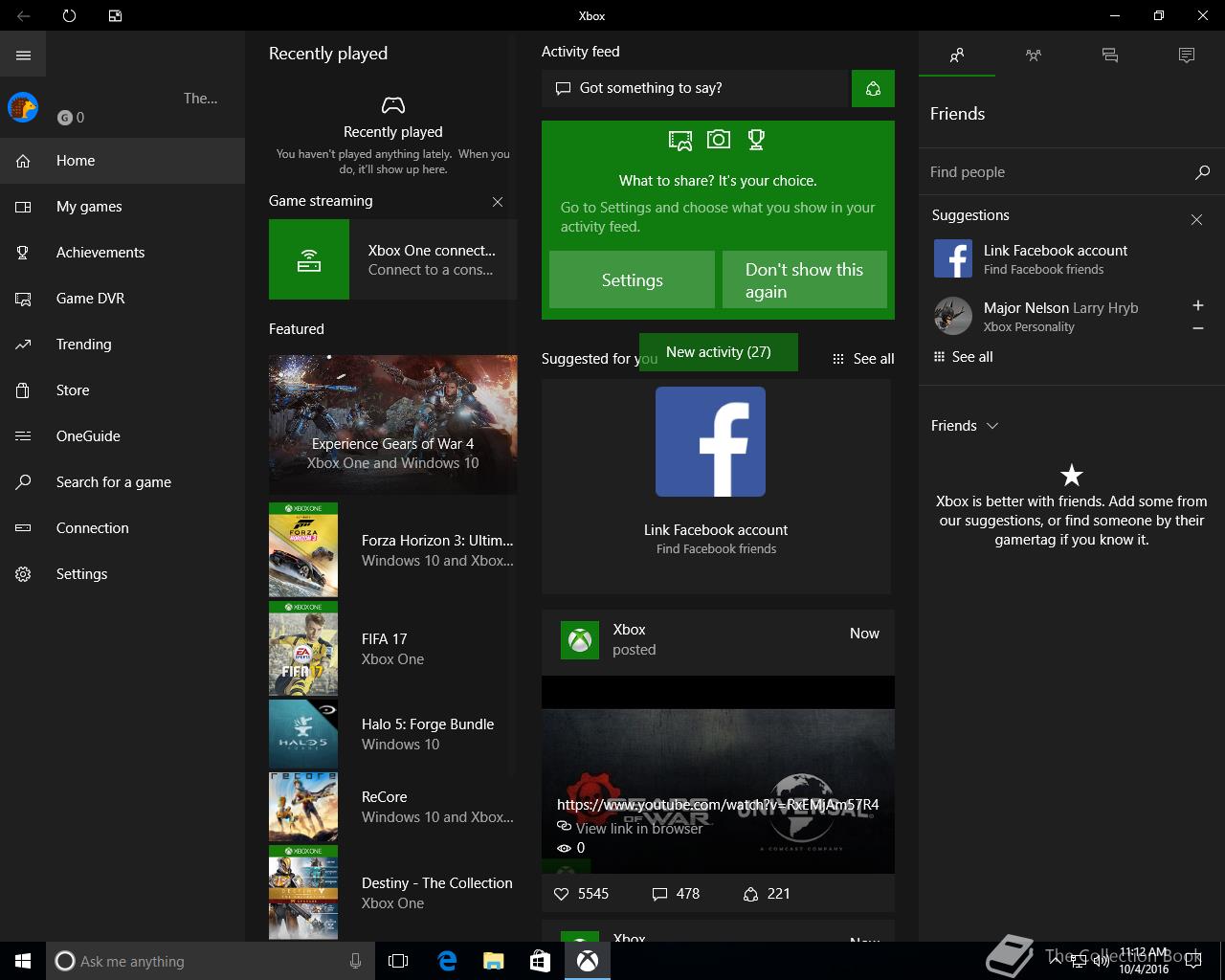The width and height of the screenshot is (1225, 980).
Task: Click Xbox app taskbar icon
Action: pyautogui.click(x=587, y=961)
